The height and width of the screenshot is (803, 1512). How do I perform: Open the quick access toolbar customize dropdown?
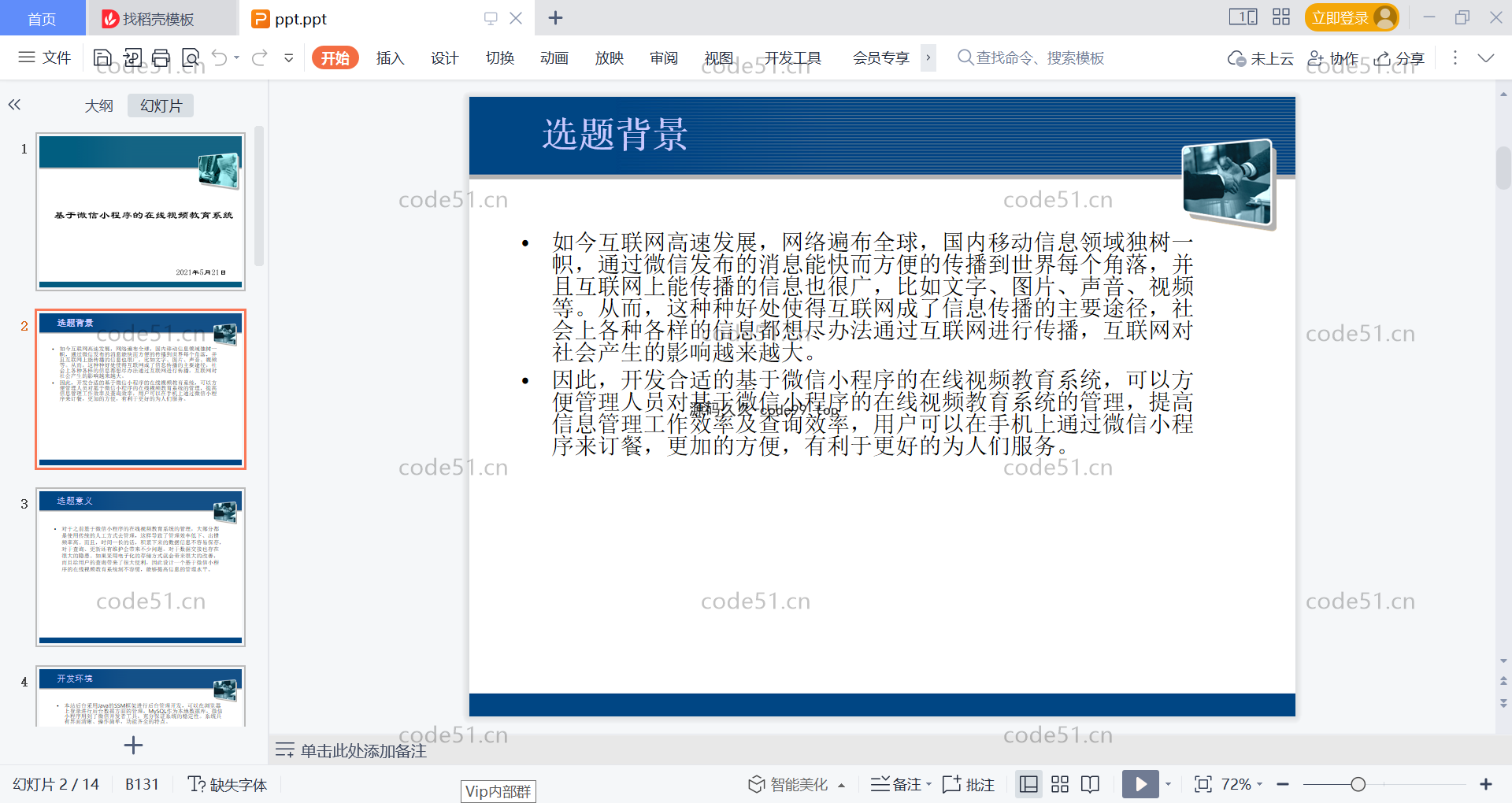pos(289,57)
